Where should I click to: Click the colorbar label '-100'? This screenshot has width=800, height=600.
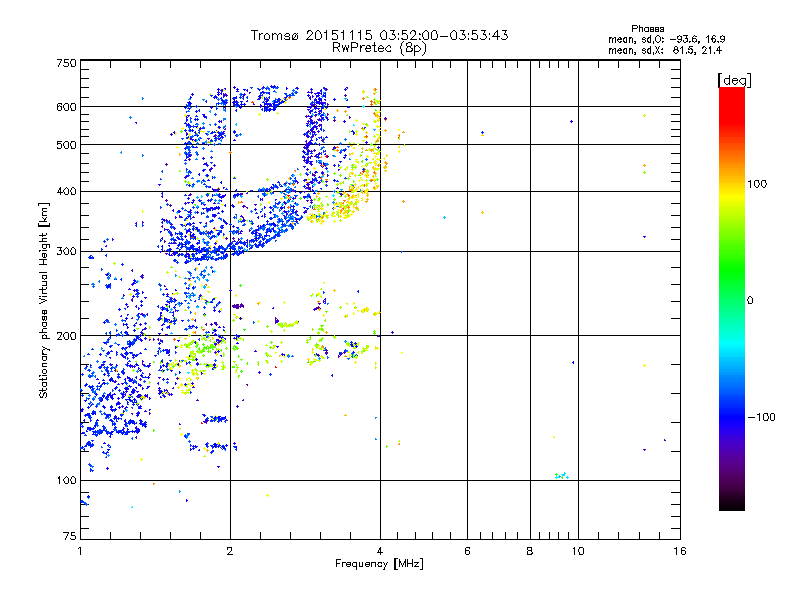pyautogui.click(x=761, y=417)
